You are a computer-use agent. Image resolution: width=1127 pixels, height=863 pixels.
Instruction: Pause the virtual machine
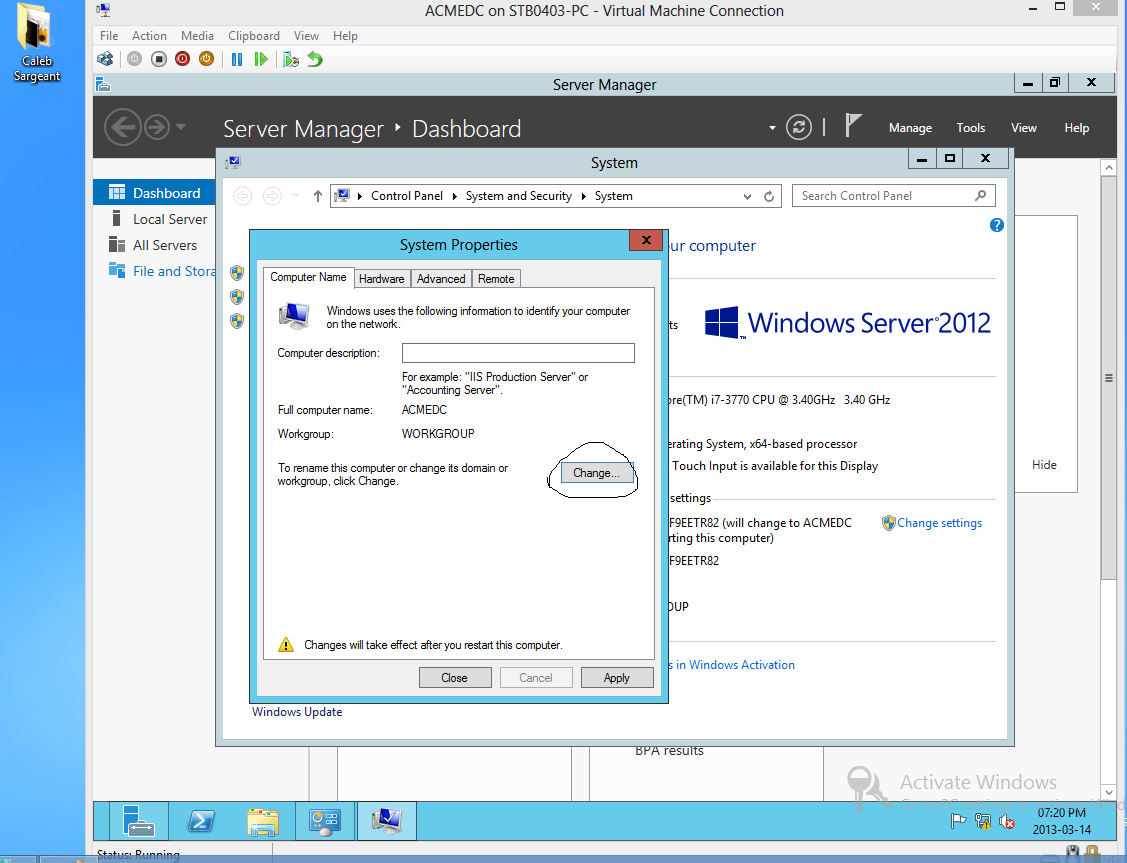tap(236, 59)
